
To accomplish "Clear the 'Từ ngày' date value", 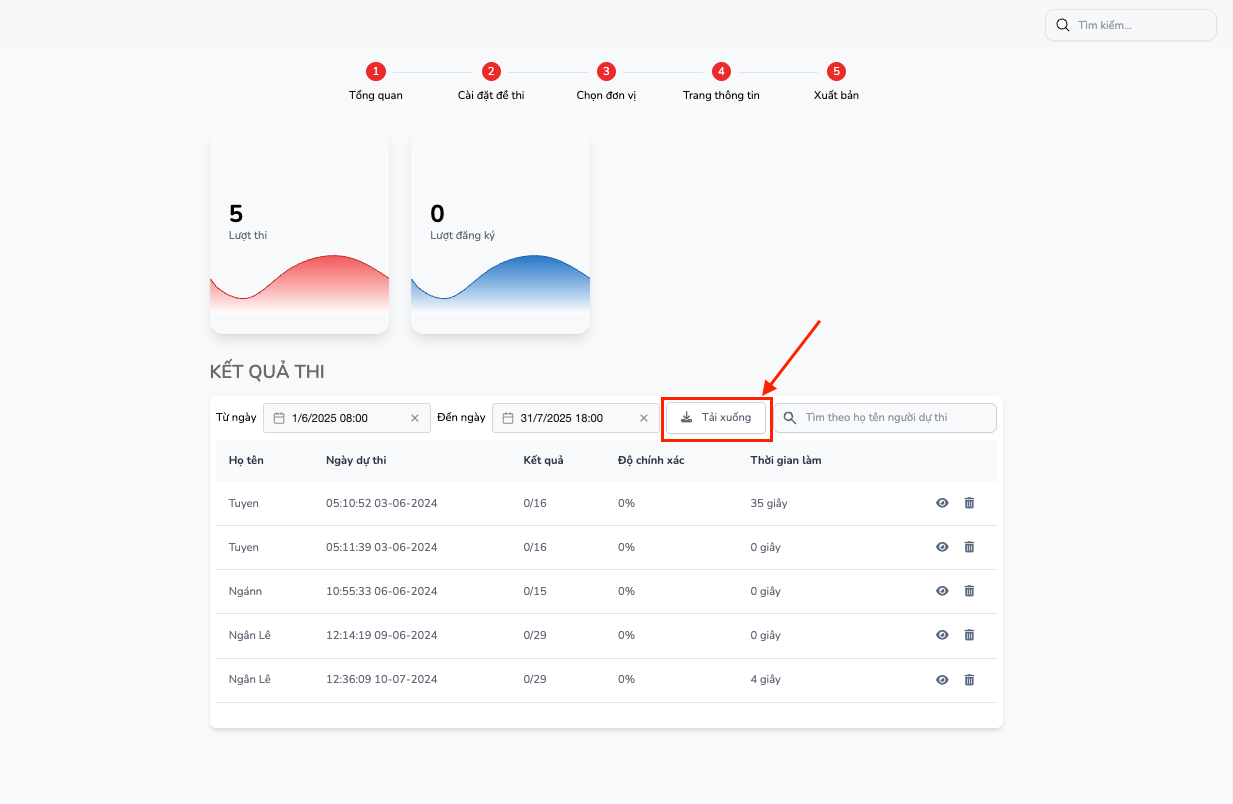I will [x=415, y=418].
